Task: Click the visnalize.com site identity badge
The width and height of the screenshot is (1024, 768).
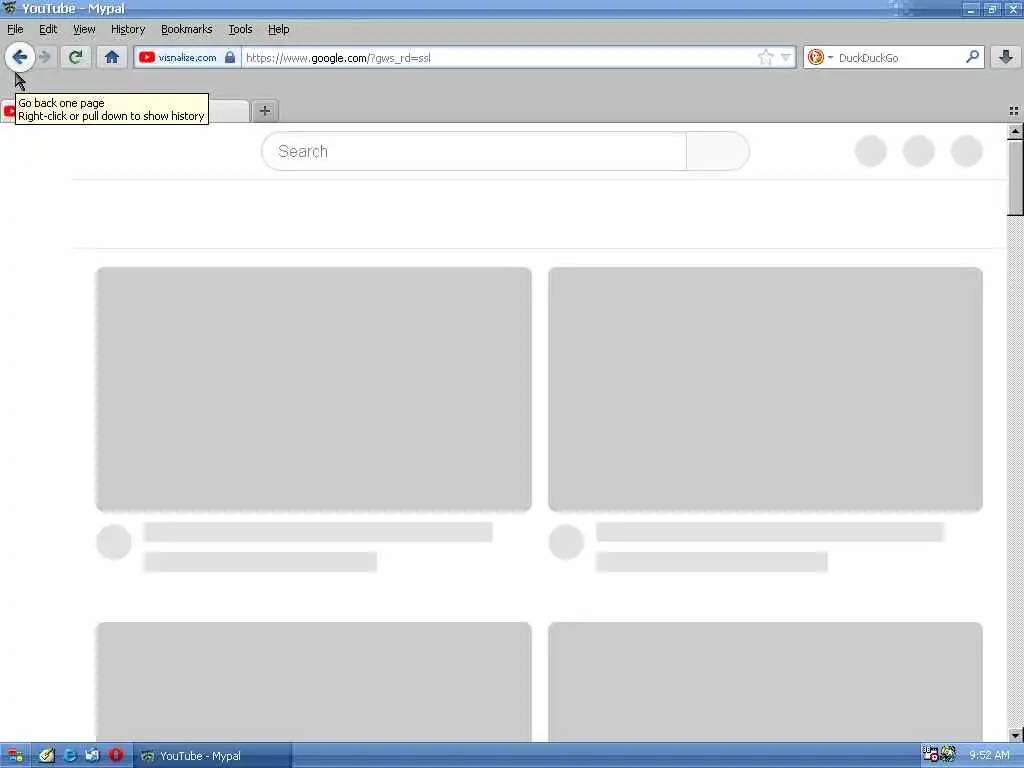Action: [187, 57]
